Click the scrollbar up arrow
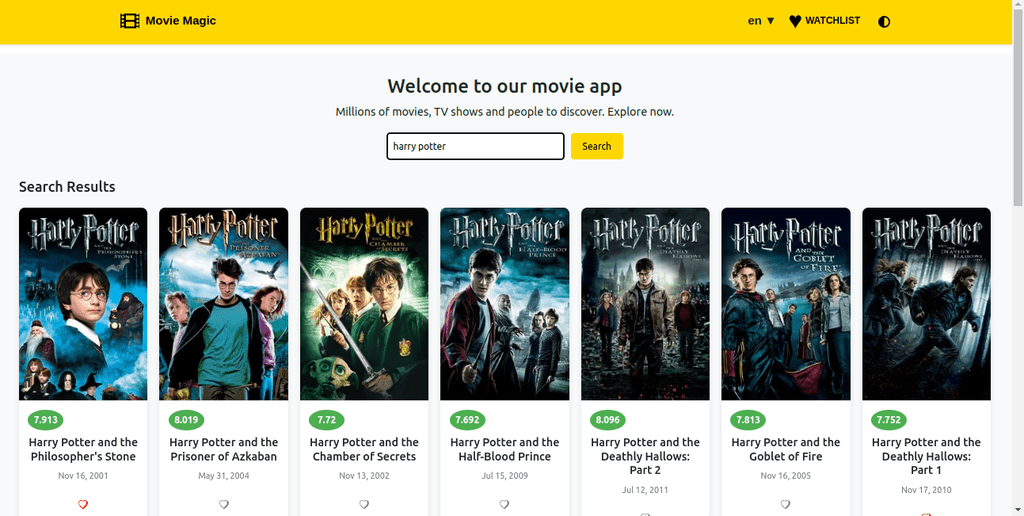The height and width of the screenshot is (516, 1024). 1018,5
